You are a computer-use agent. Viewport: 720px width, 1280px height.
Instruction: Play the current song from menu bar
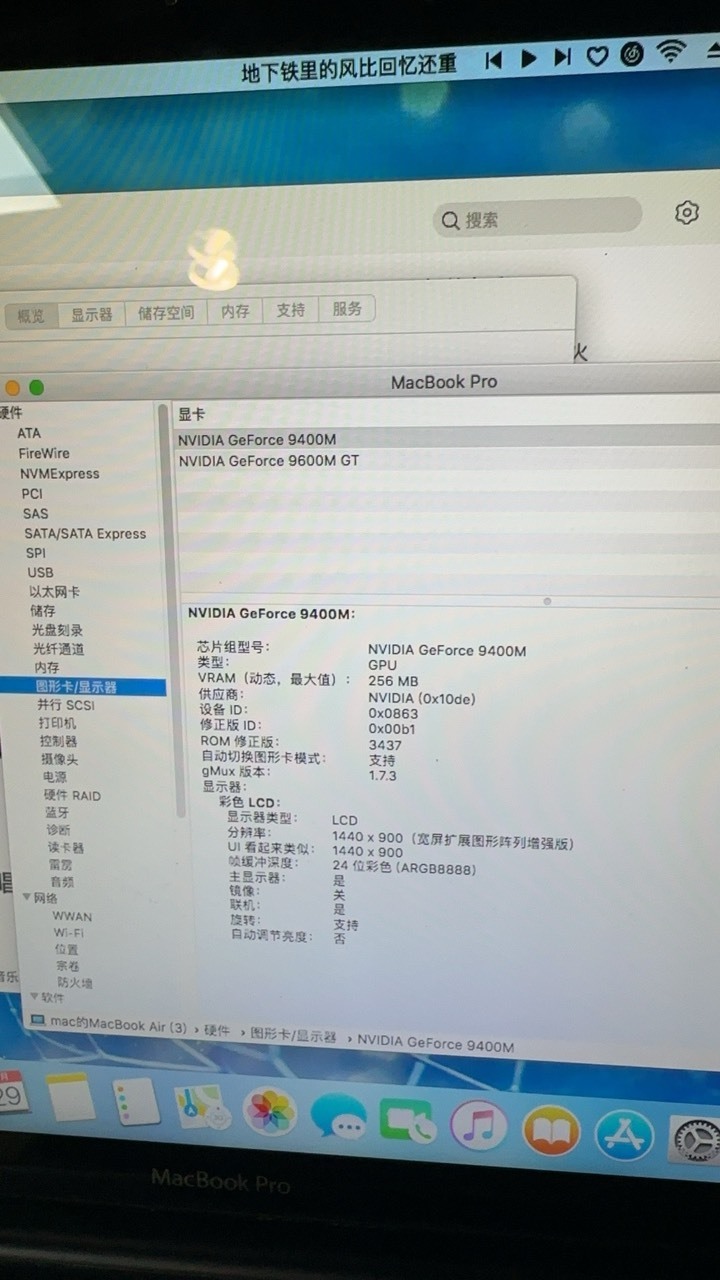(x=529, y=59)
